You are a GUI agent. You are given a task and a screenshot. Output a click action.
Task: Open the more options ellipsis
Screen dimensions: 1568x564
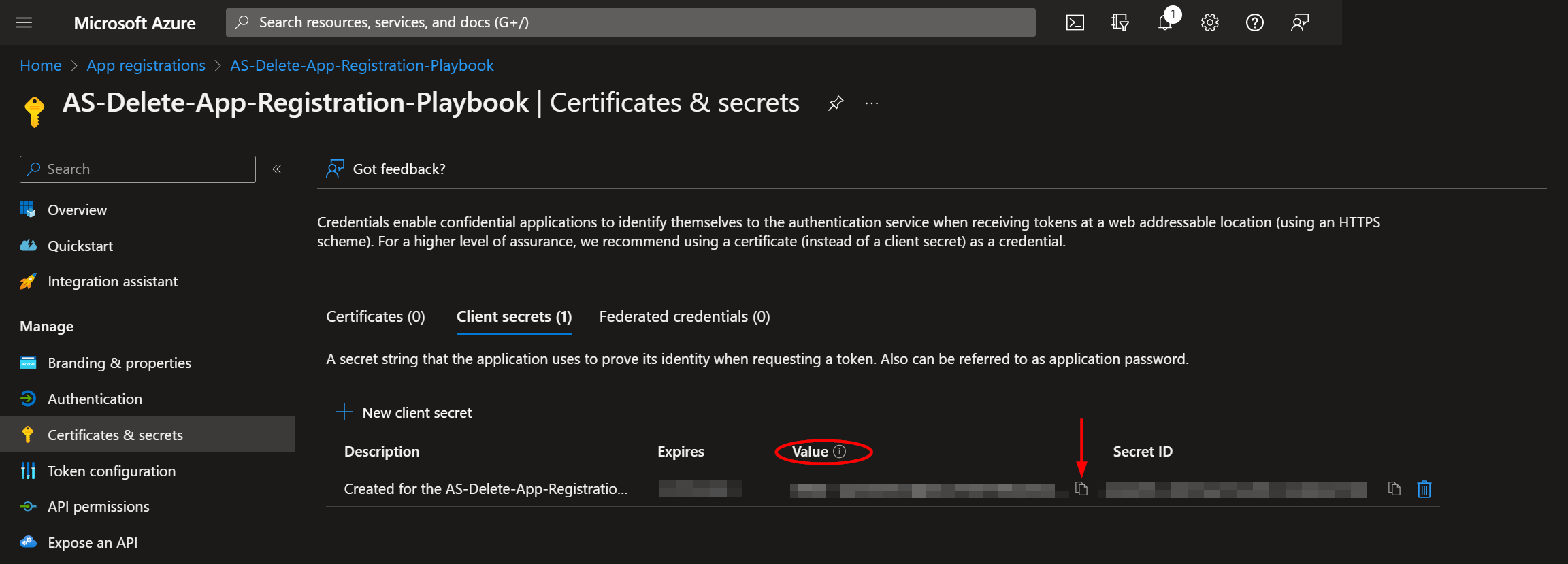coord(872,103)
